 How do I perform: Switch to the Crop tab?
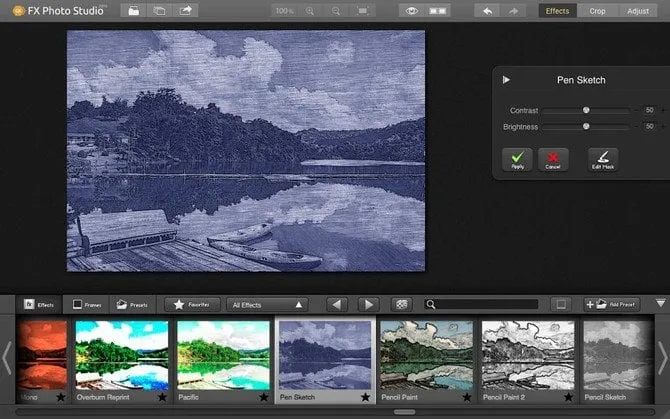pos(597,11)
